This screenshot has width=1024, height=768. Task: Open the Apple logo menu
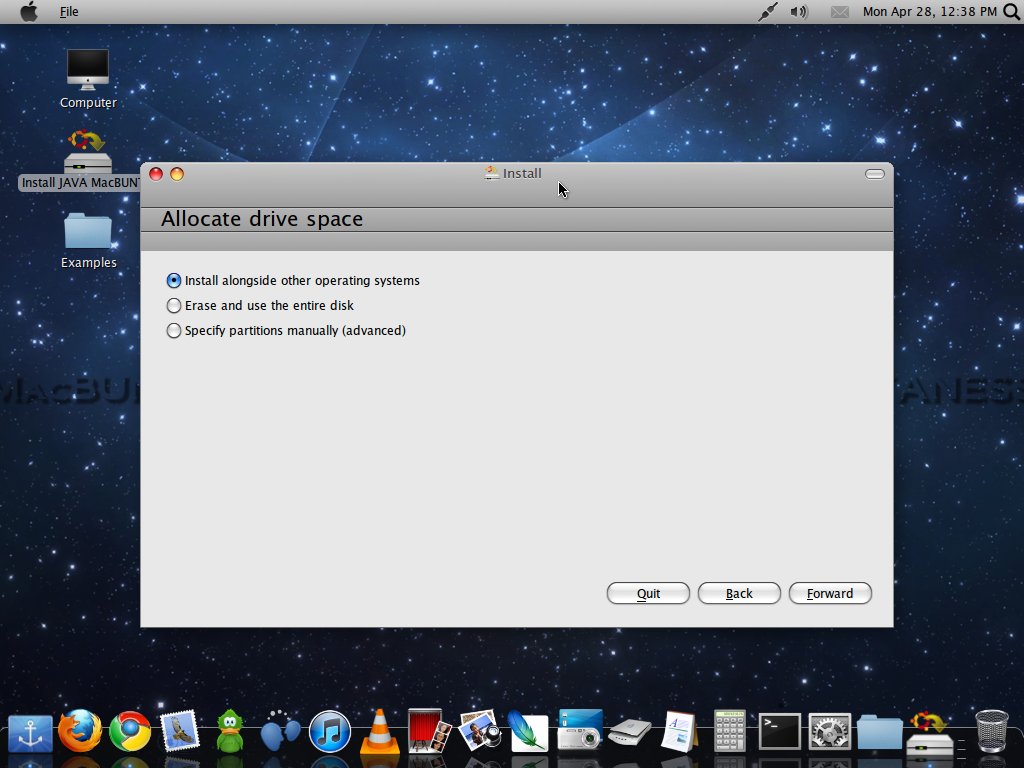tap(29, 12)
